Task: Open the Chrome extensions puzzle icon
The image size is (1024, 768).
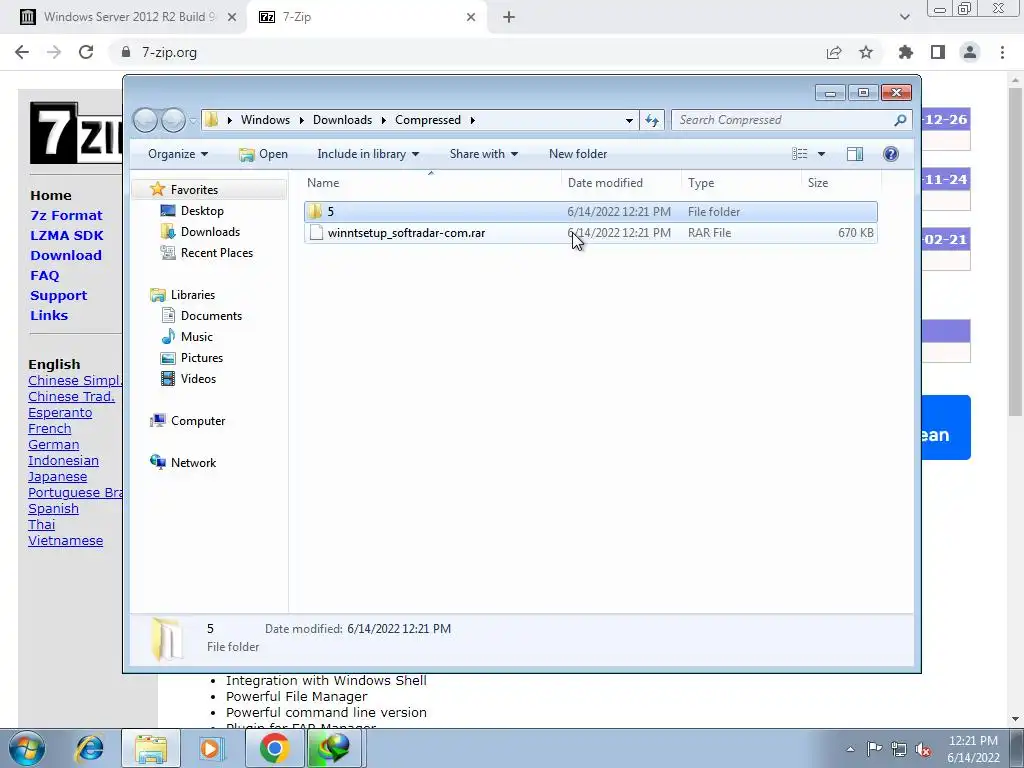Action: (x=906, y=52)
